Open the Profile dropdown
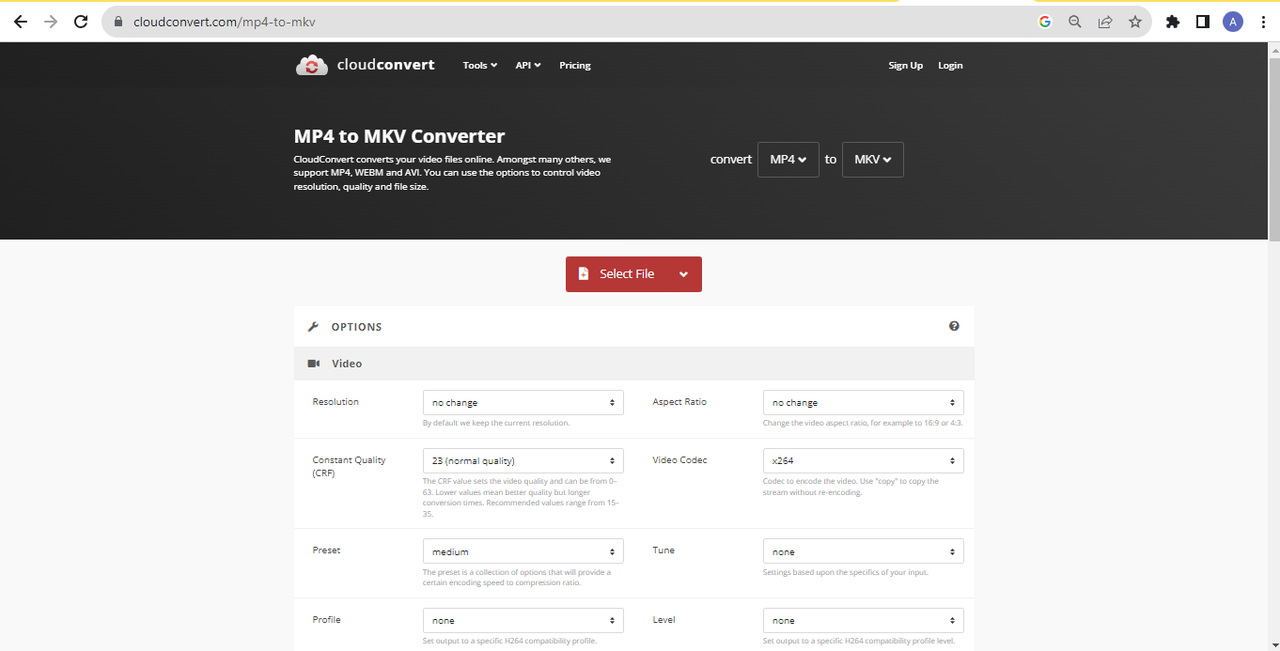Image resolution: width=1280 pixels, height=651 pixels. 523,620
